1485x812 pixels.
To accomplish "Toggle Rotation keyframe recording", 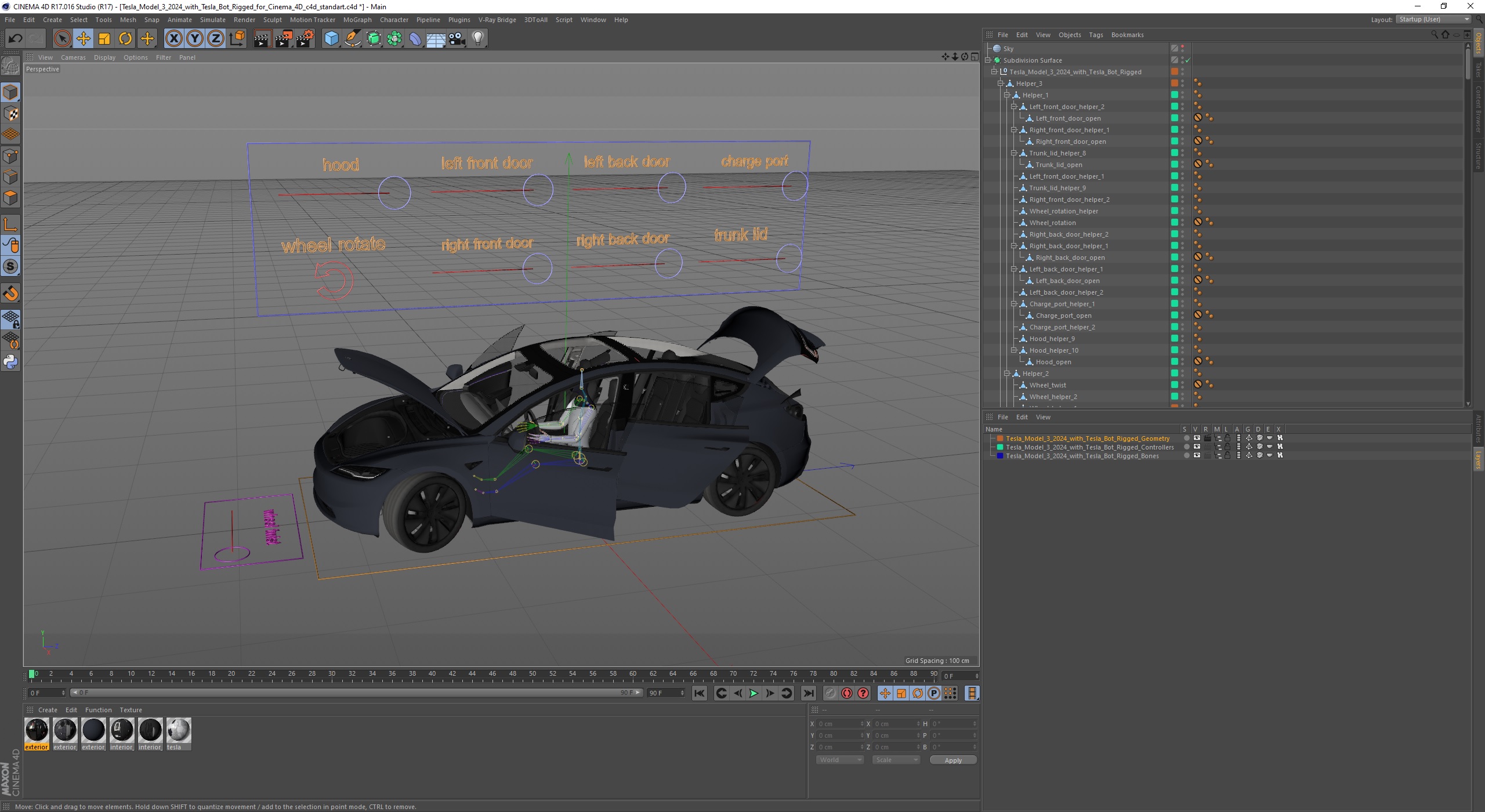I will [918, 693].
